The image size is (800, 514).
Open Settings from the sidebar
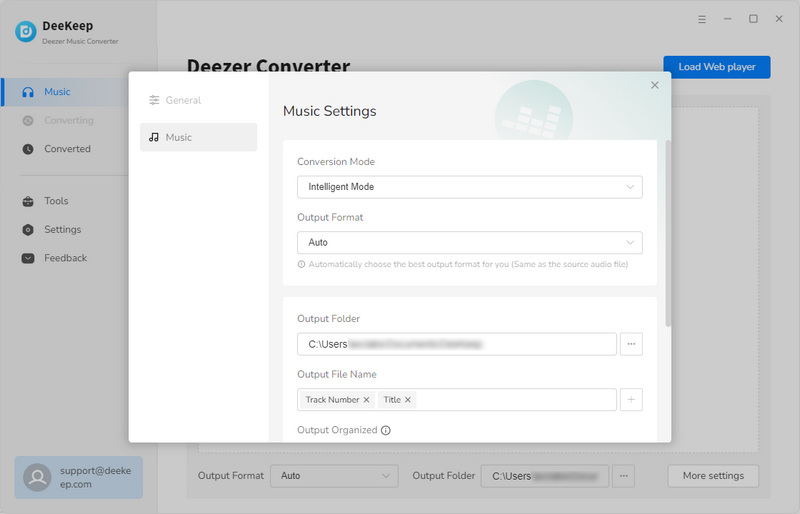65,230
